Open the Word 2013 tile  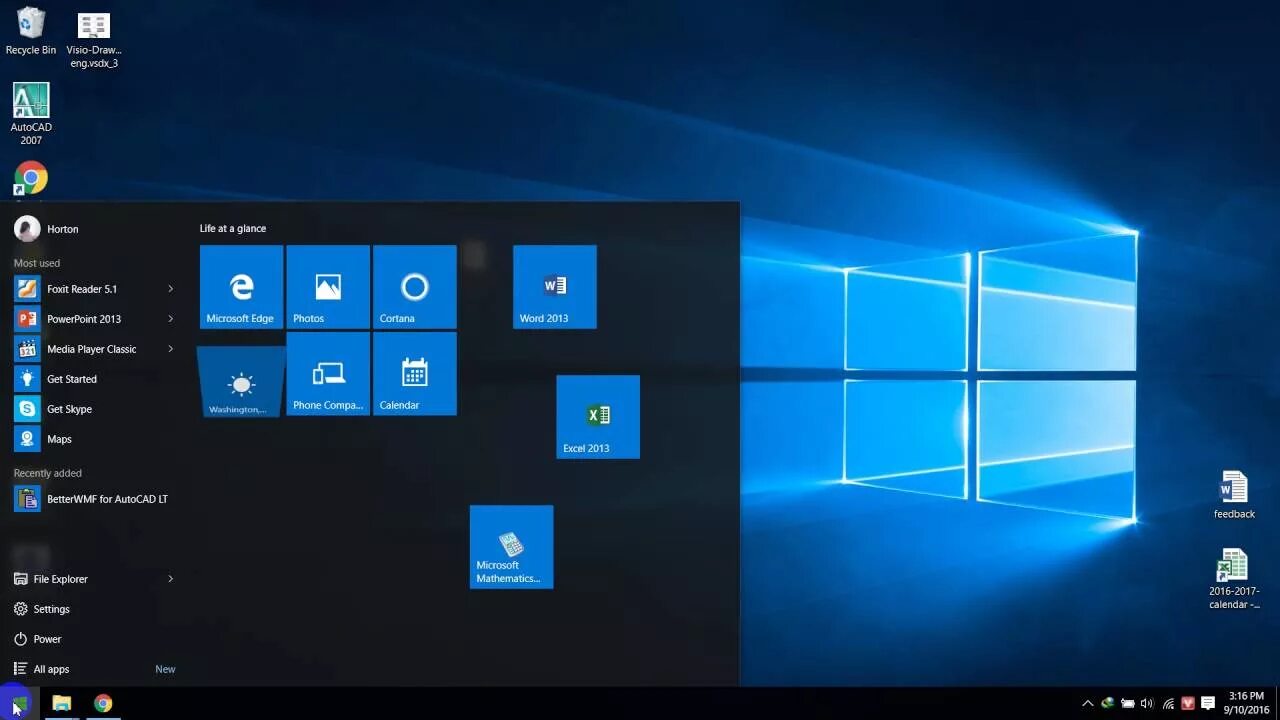[x=555, y=287]
